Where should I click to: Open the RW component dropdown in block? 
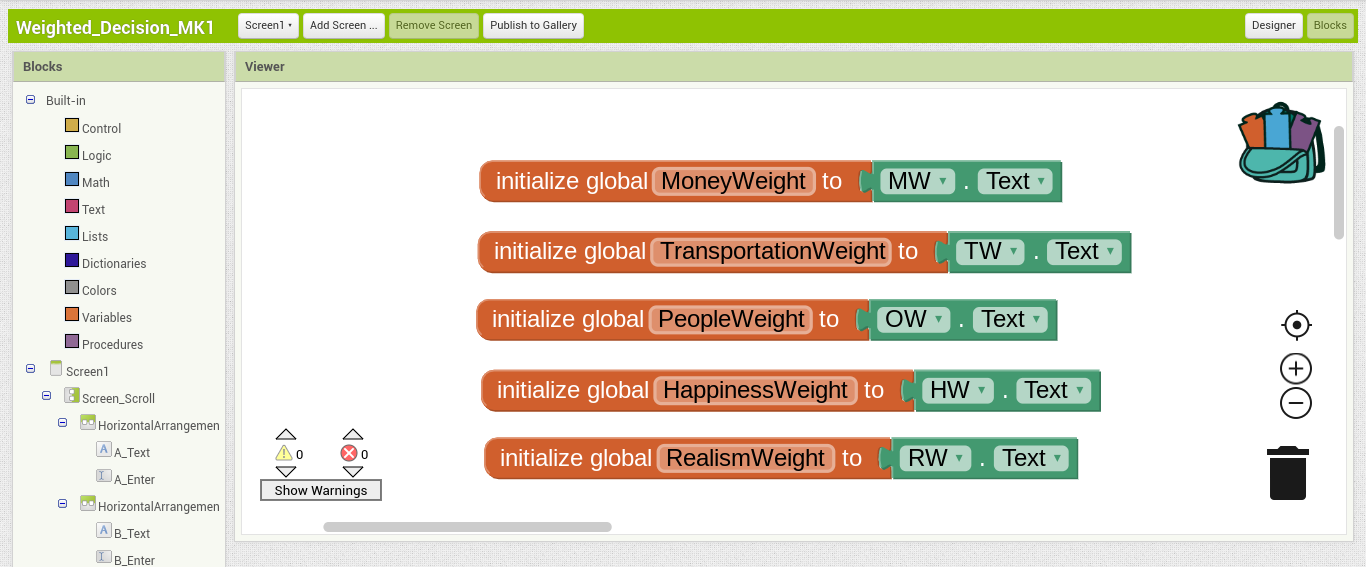pyautogui.click(x=936, y=458)
